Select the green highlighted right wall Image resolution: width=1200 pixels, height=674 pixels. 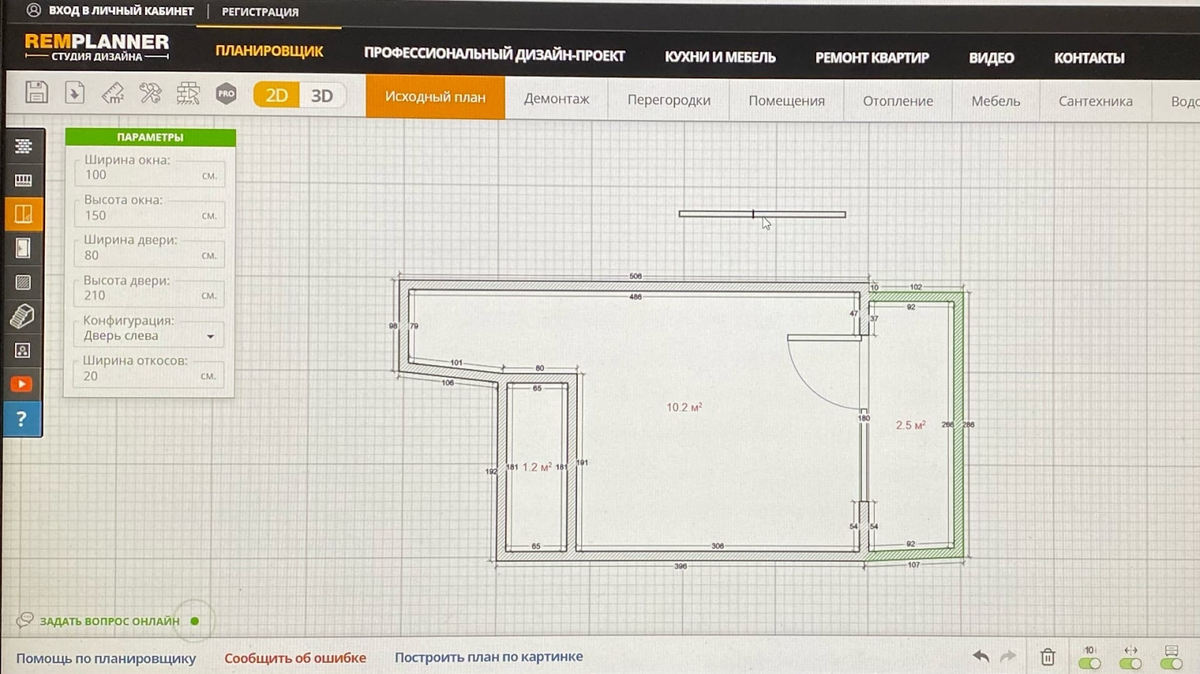click(958, 424)
